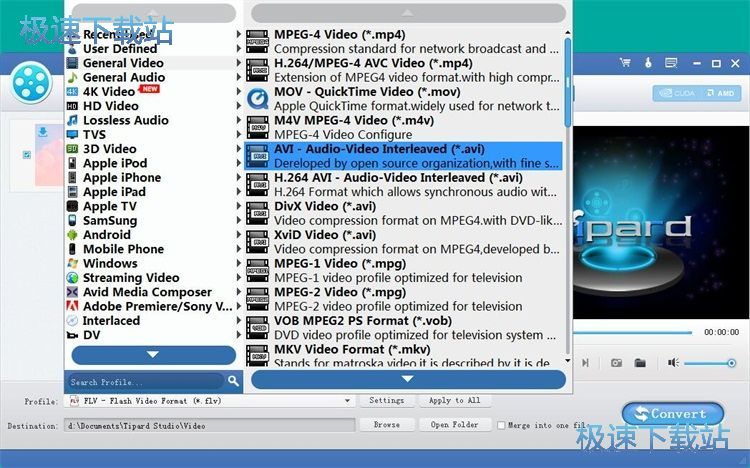Choose the H.264 AVI format icon
This screenshot has height=468, width=750.
pos(257,185)
